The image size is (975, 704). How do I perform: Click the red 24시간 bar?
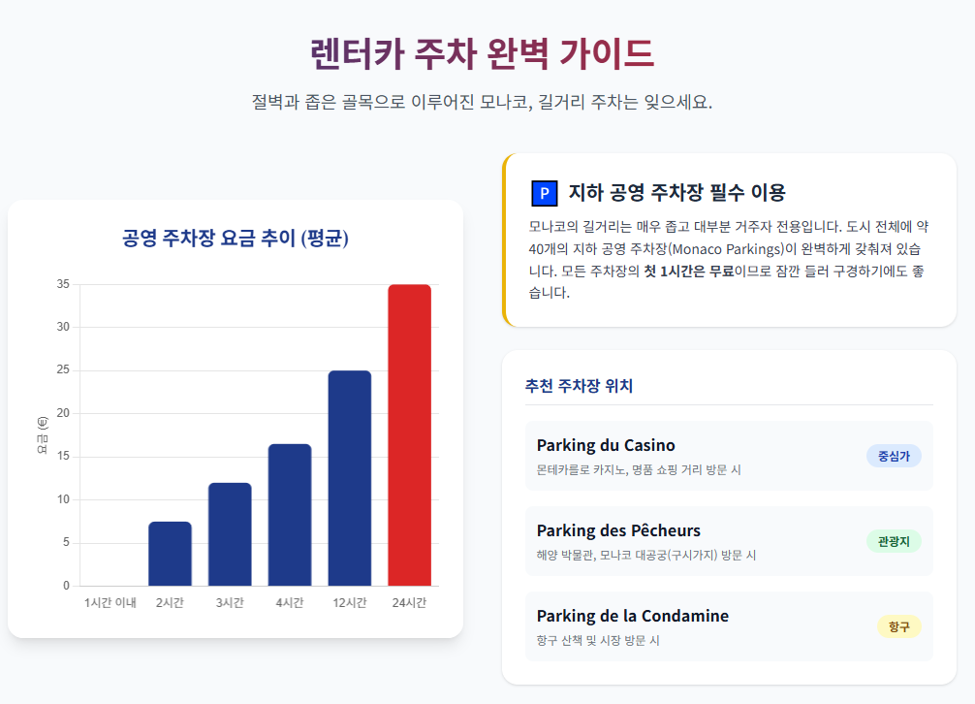tap(409, 435)
